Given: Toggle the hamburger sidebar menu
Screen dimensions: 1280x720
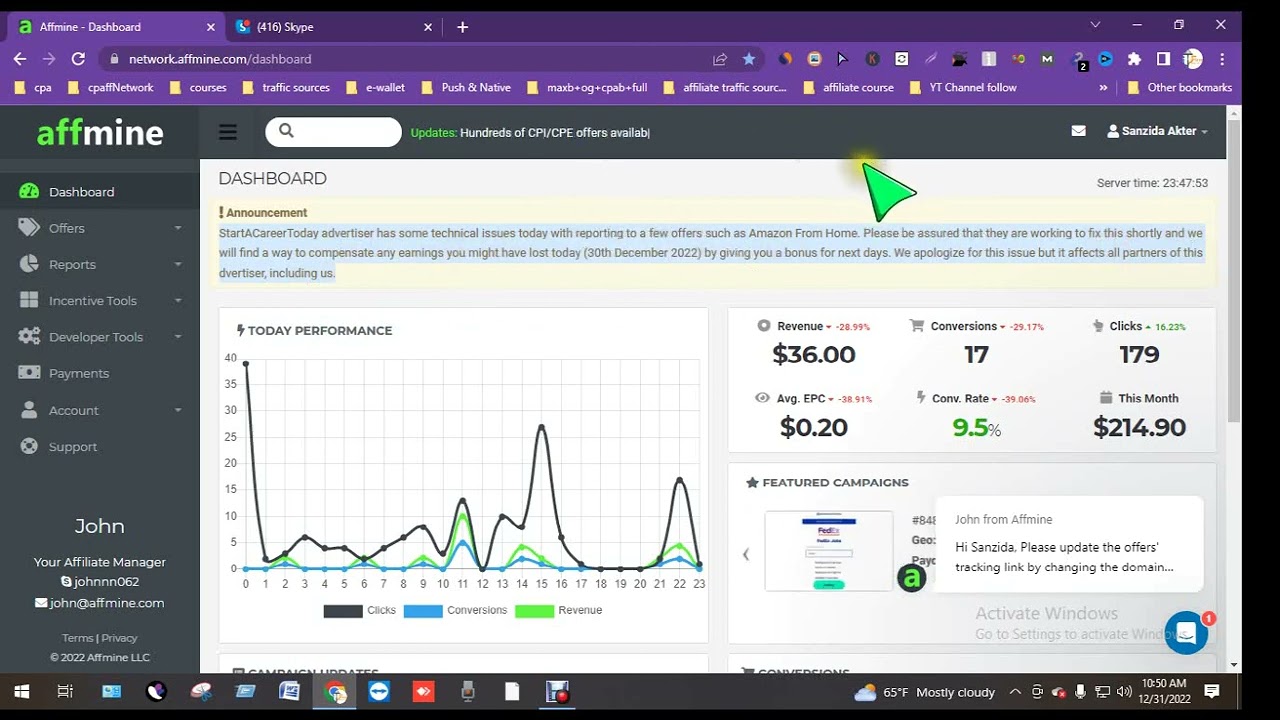Looking at the screenshot, I should pos(228,132).
